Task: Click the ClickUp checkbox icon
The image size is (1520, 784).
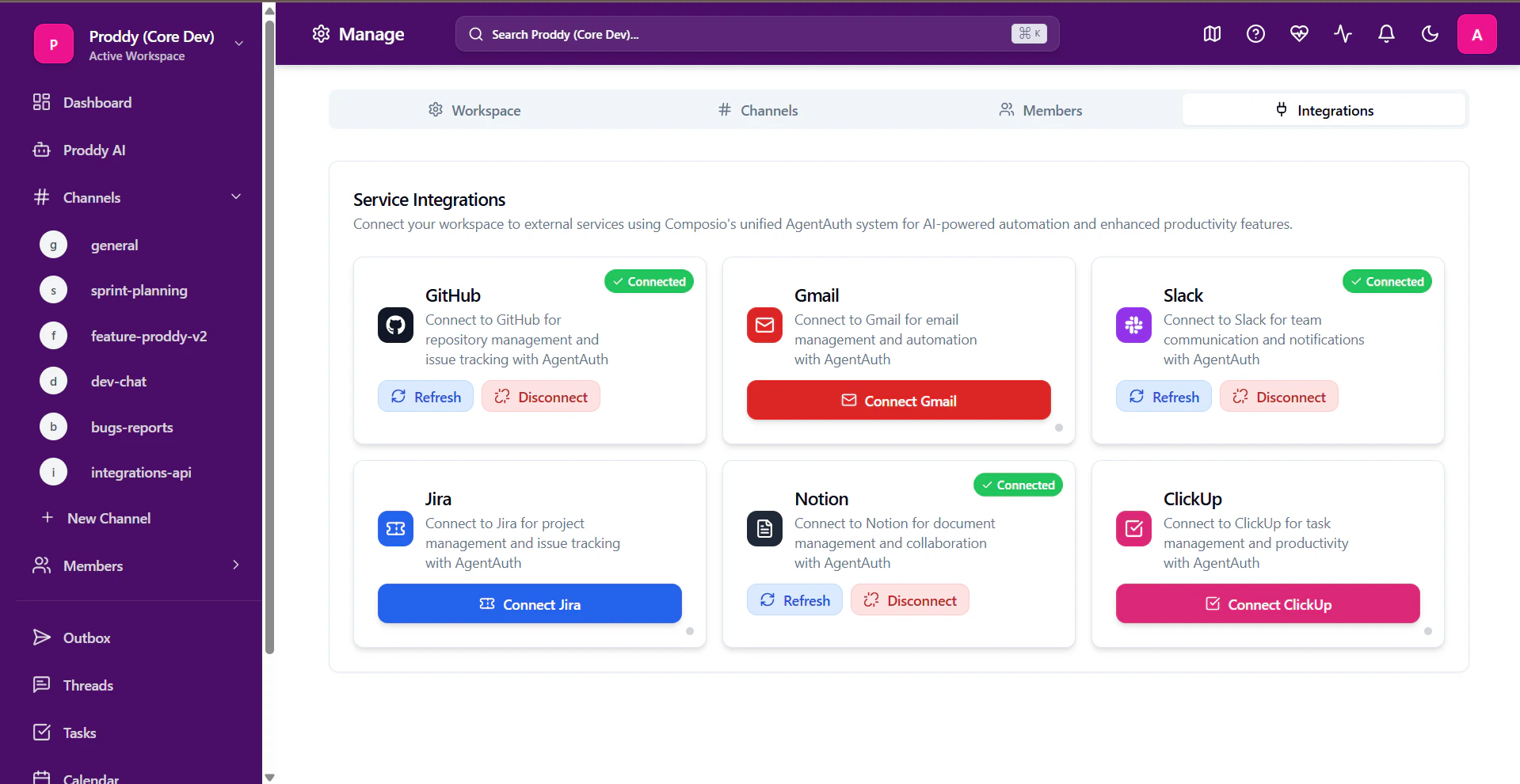Action: pyautogui.click(x=1133, y=528)
